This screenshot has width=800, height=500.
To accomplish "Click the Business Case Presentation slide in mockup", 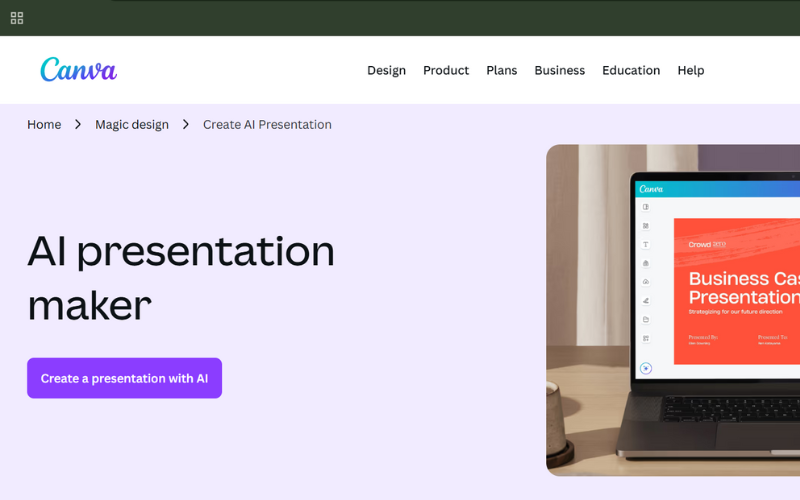I will tap(737, 291).
